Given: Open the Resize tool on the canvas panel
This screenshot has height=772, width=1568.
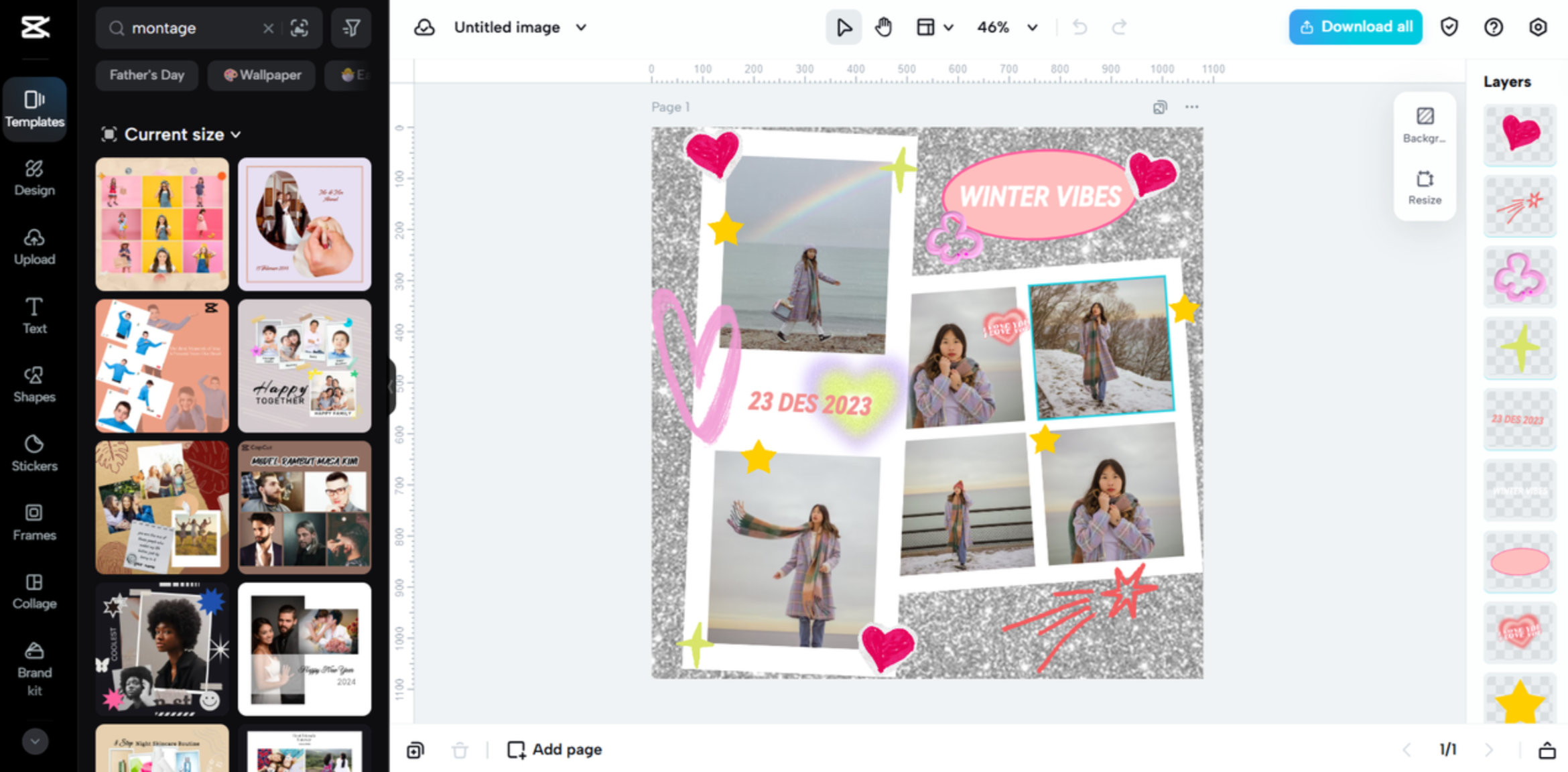Looking at the screenshot, I should click(x=1425, y=188).
